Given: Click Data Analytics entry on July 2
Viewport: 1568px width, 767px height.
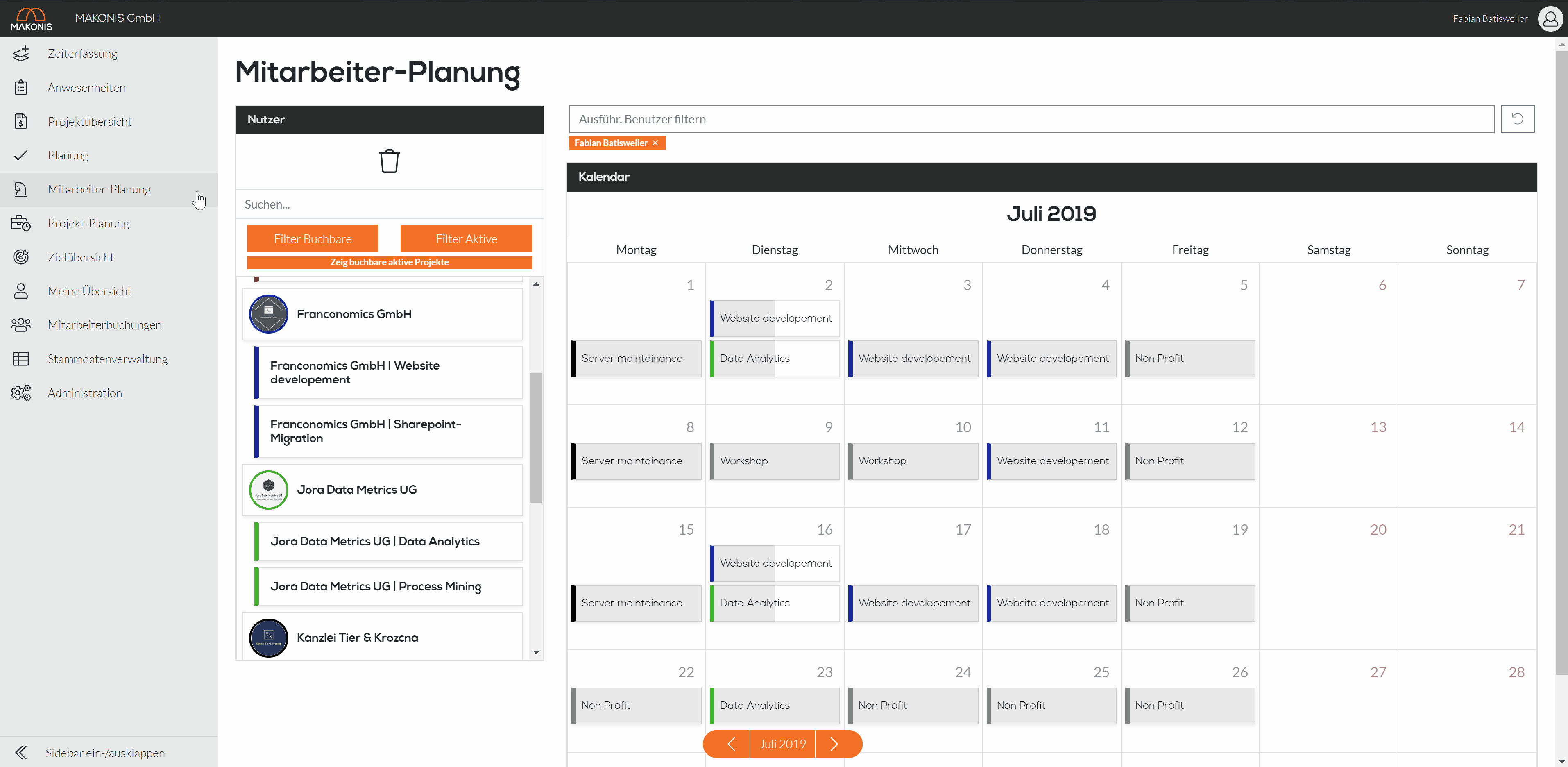Looking at the screenshot, I should [x=775, y=359].
